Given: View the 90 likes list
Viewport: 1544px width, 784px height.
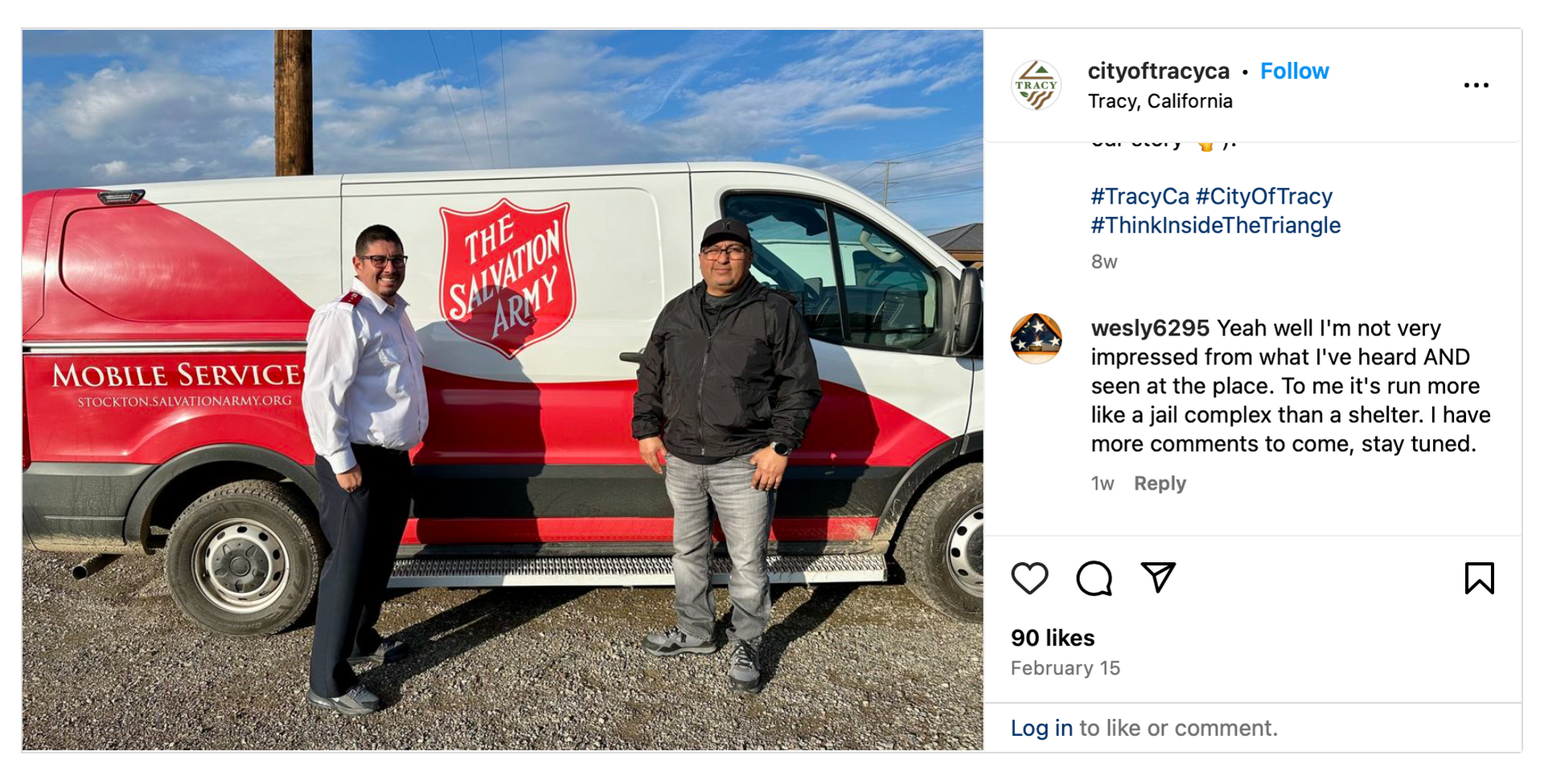Looking at the screenshot, I should 1053,638.
